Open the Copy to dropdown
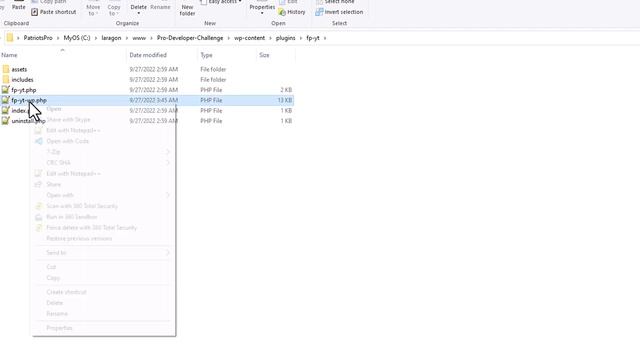The width and height of the screenshot is (640, 360). pyautogui.click(x=114, y=10)
